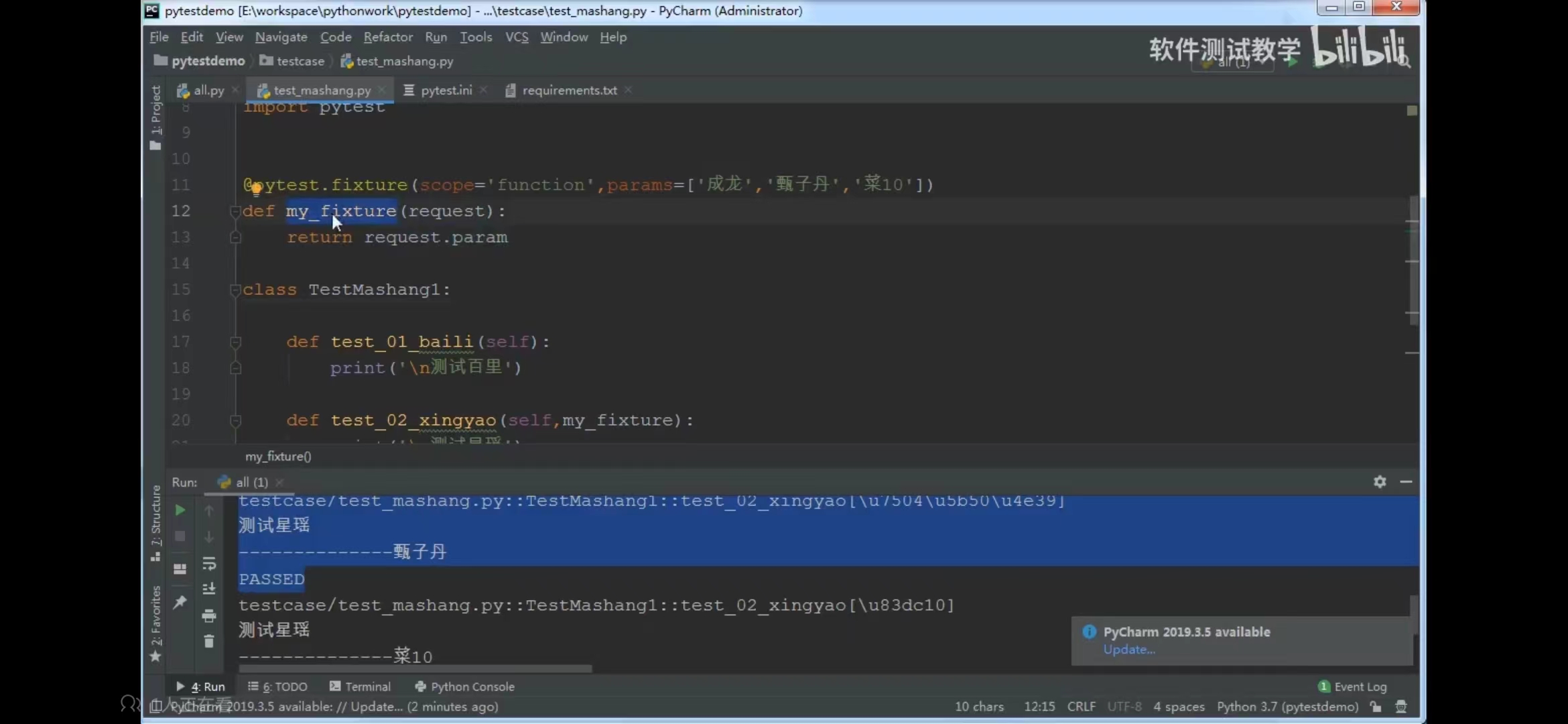The image size is (1568, 724).
Task: Toggle soft-wrap in Run console
Action: pos(209,563)
